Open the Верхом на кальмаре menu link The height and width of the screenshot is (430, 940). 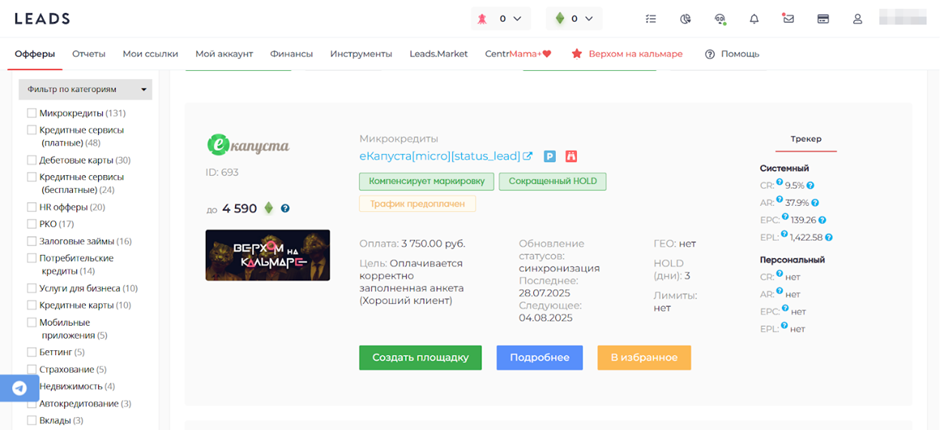pos(627,54)
